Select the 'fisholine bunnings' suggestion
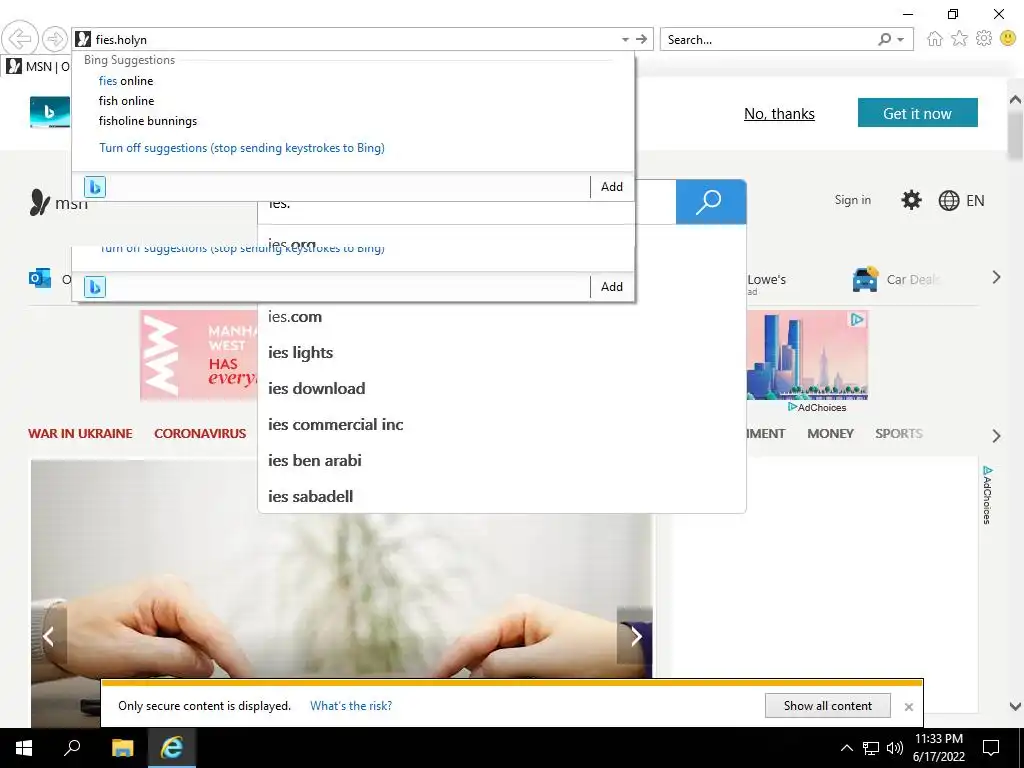 coord(148,121)
